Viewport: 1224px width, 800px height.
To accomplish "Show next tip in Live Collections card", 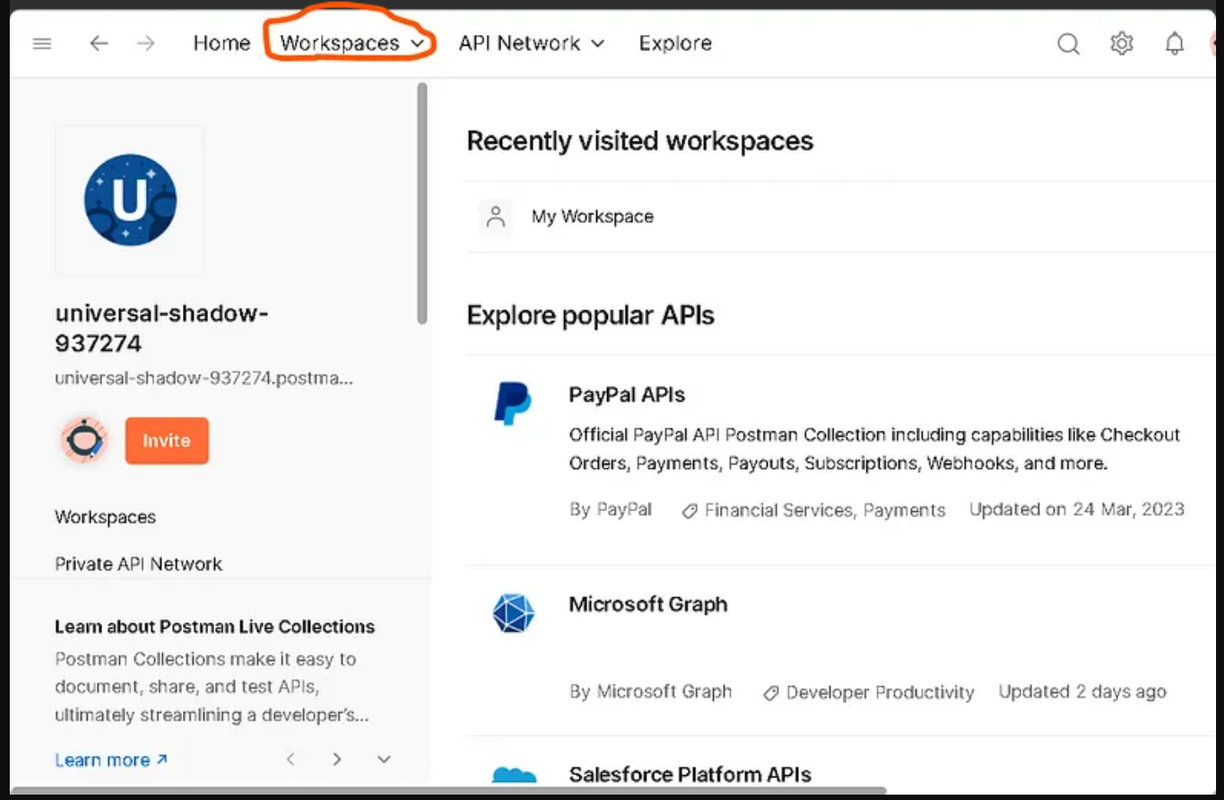I will [x=337, y=759].
